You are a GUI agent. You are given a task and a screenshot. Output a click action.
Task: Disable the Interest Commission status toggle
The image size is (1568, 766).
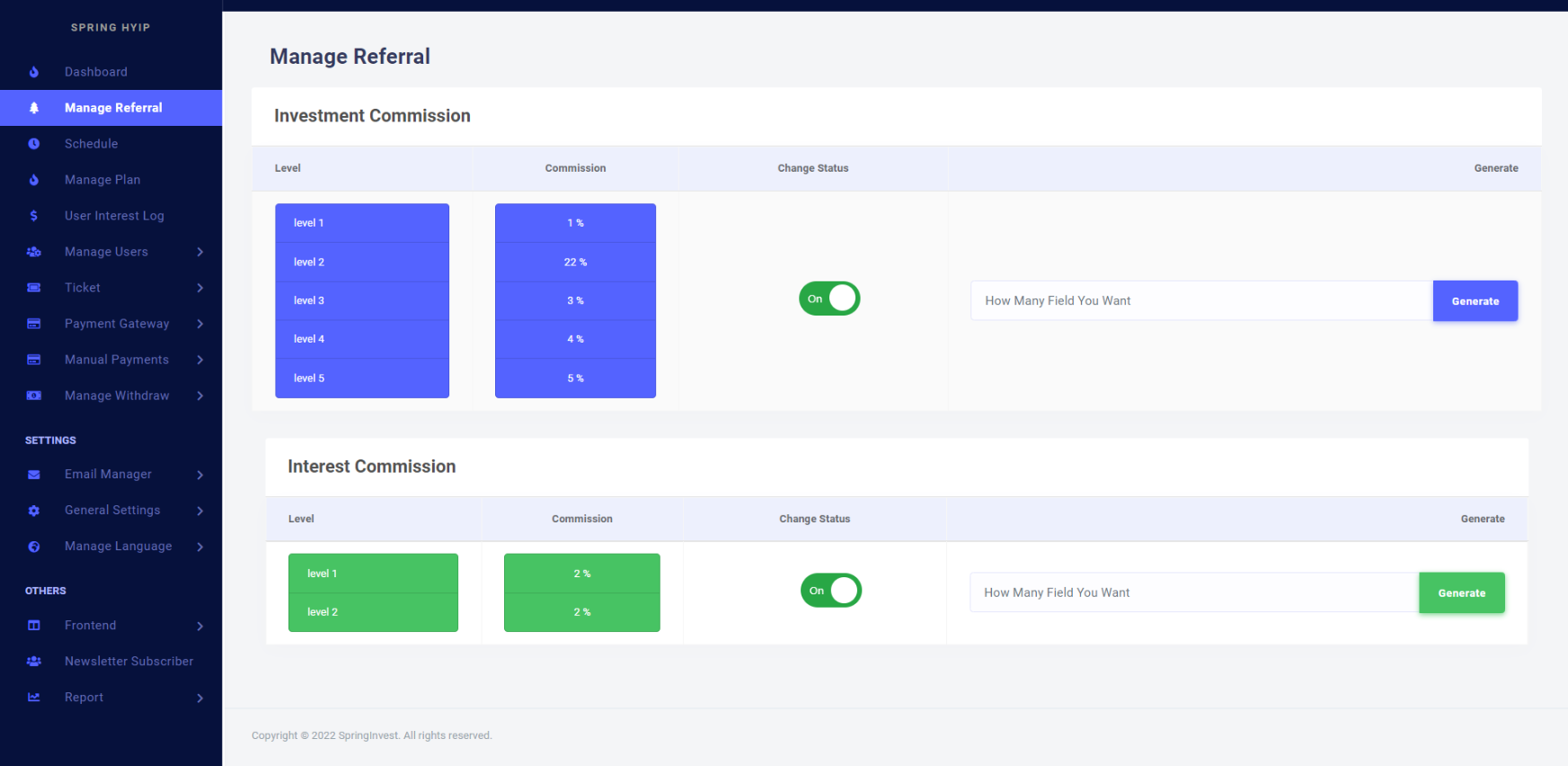[831, 591]
